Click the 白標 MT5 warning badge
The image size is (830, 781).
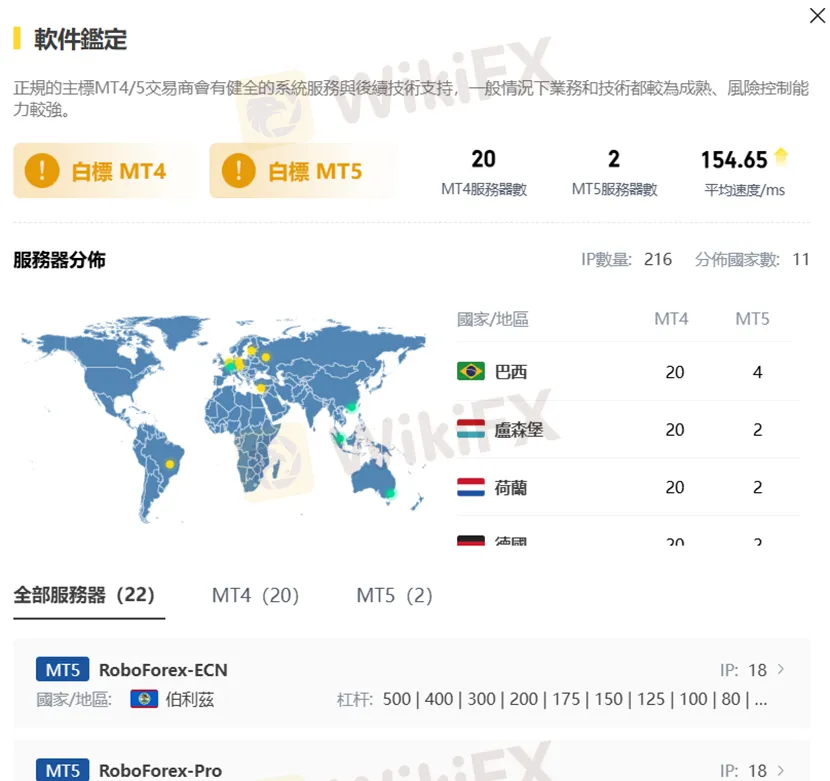coord(303,170)
